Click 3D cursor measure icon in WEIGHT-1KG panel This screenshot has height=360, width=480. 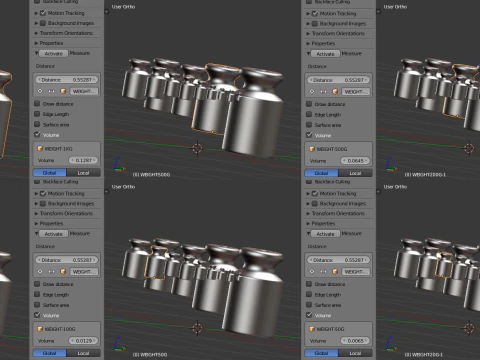(40, 91)
